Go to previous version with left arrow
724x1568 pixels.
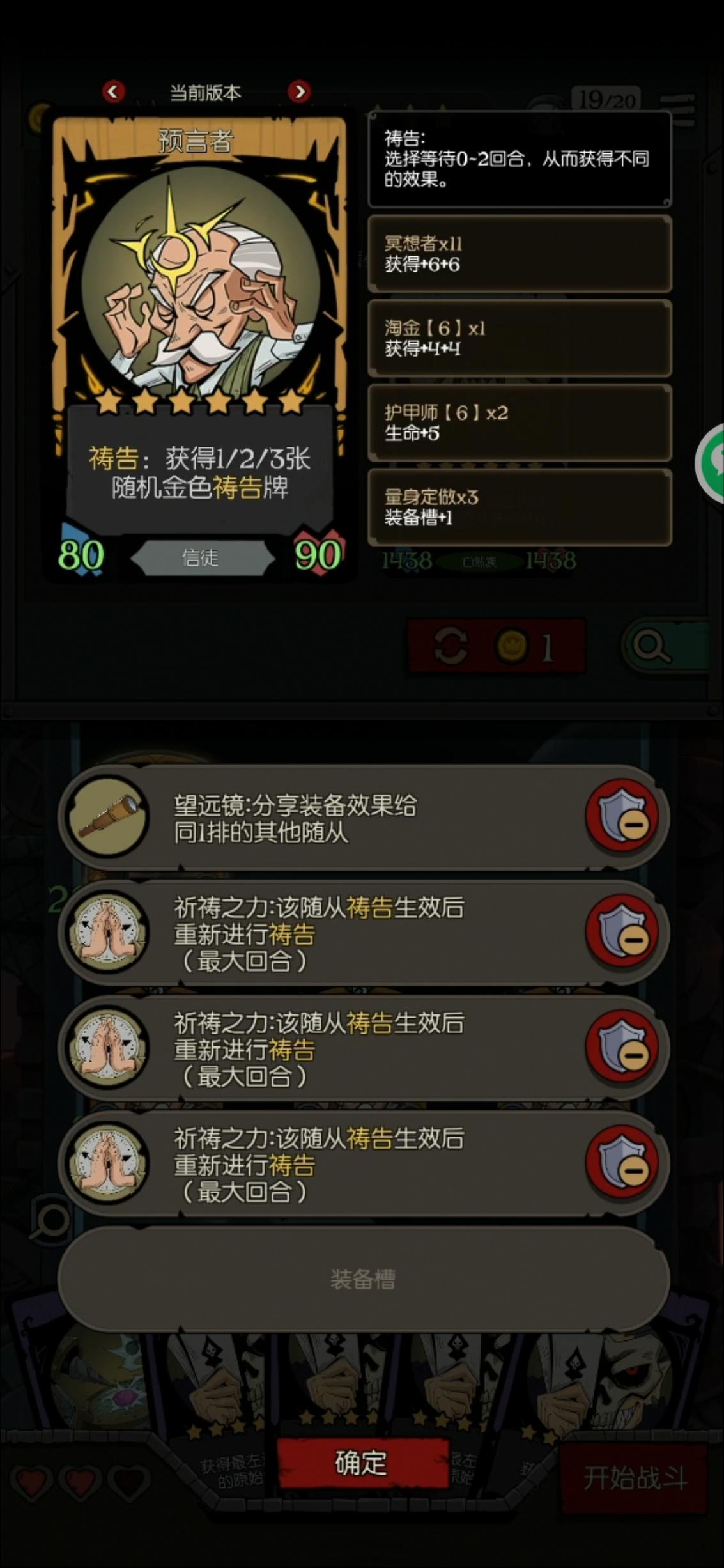pyautogui.click(x=113, y=92)
